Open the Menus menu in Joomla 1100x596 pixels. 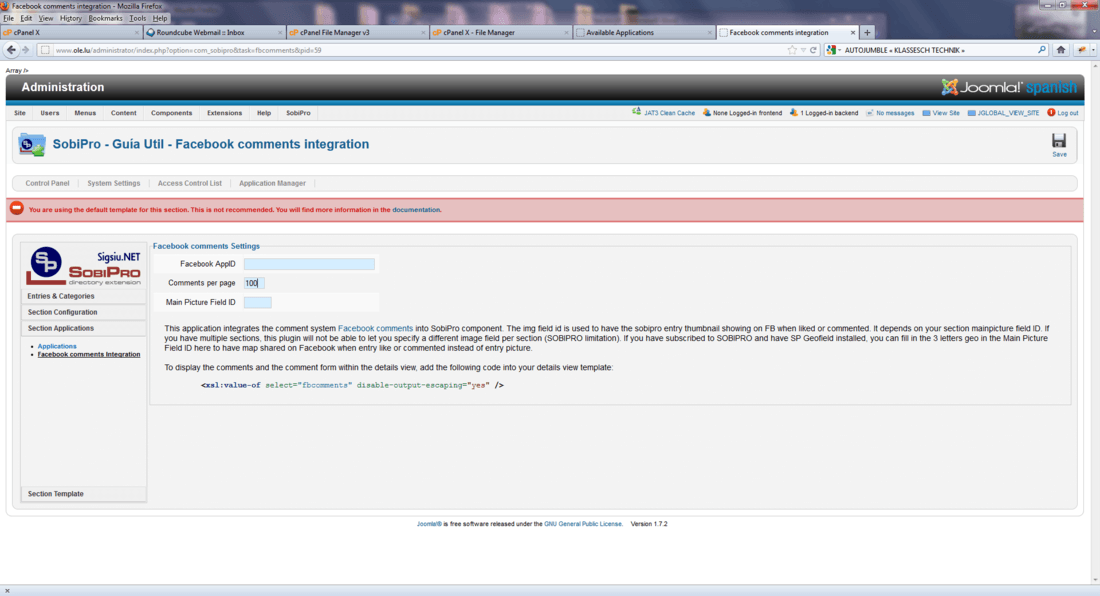click(x=85, y=113)
